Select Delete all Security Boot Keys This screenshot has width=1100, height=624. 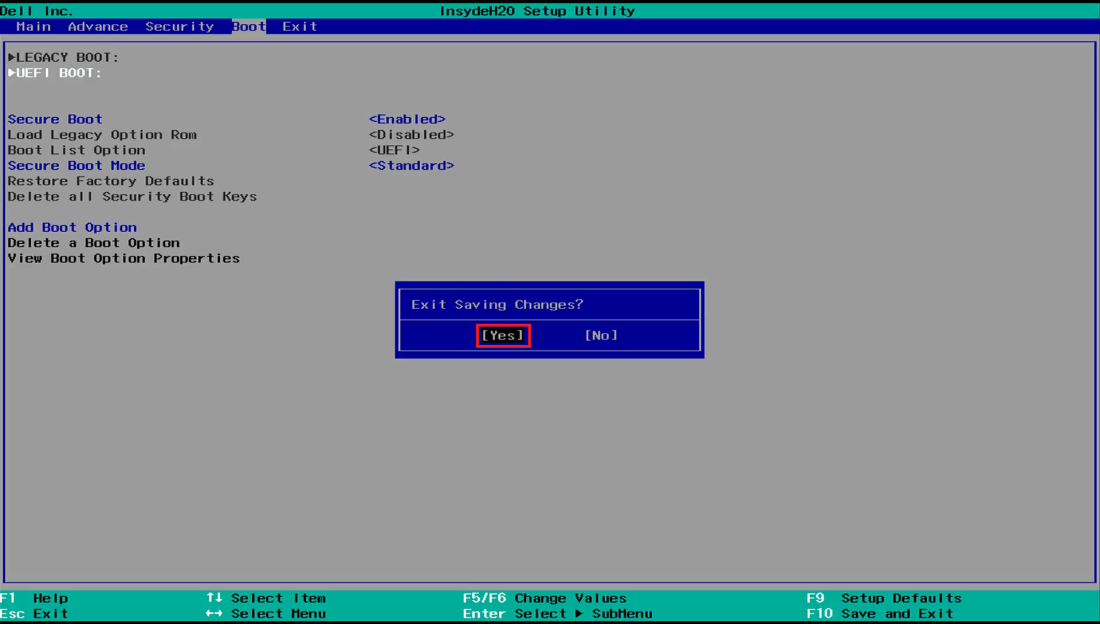pyautogui.click(x=132, y=197)
